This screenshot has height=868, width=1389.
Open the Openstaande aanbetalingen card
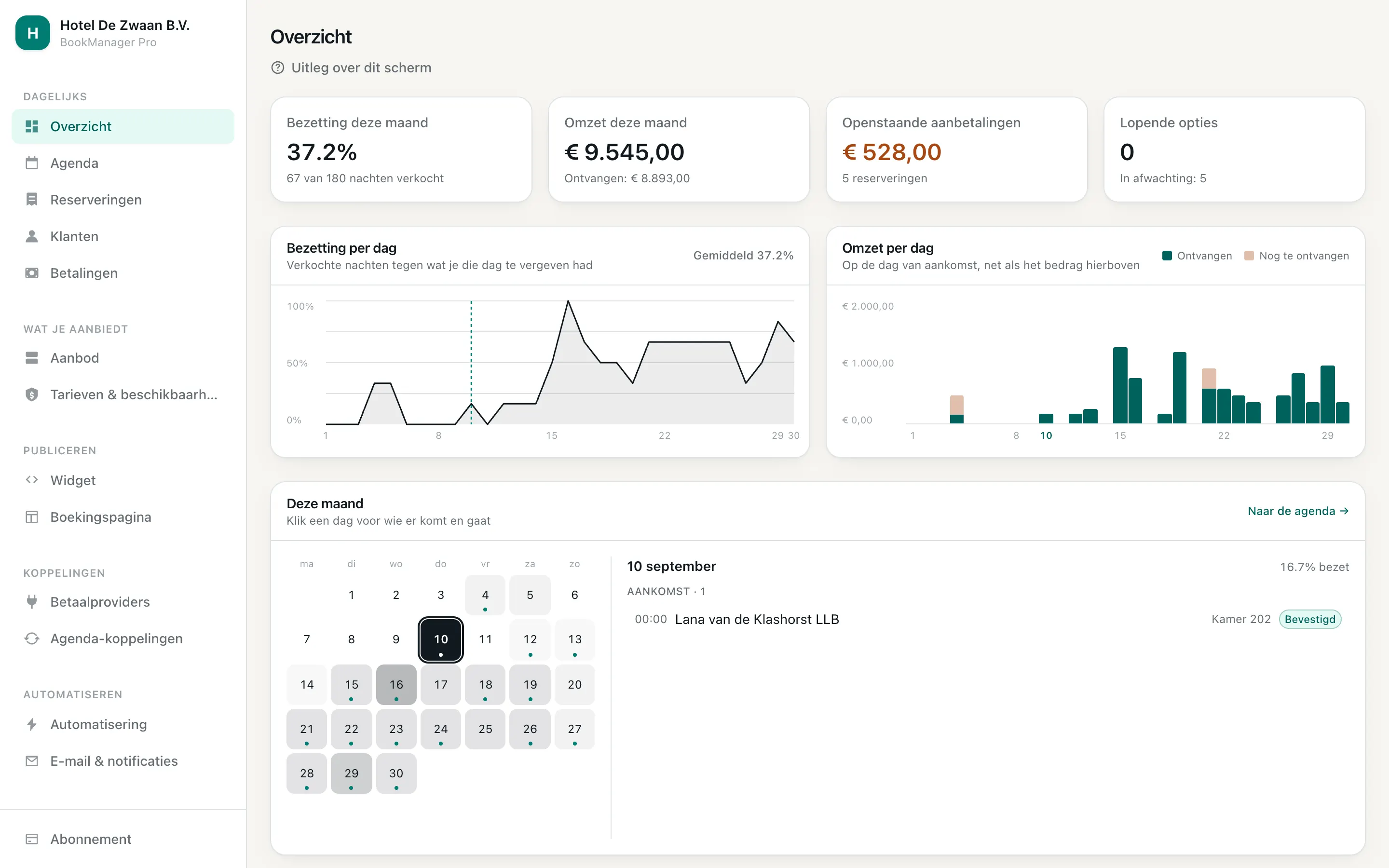coord(957,149)
